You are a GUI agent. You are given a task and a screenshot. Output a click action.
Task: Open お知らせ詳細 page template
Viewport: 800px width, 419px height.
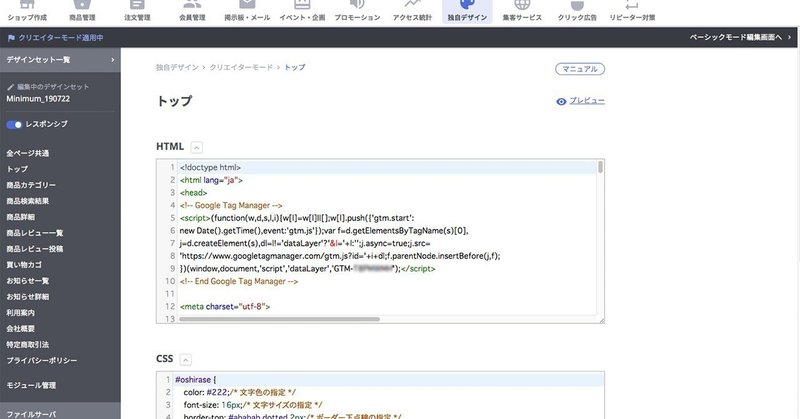click(x=28, y=297)
